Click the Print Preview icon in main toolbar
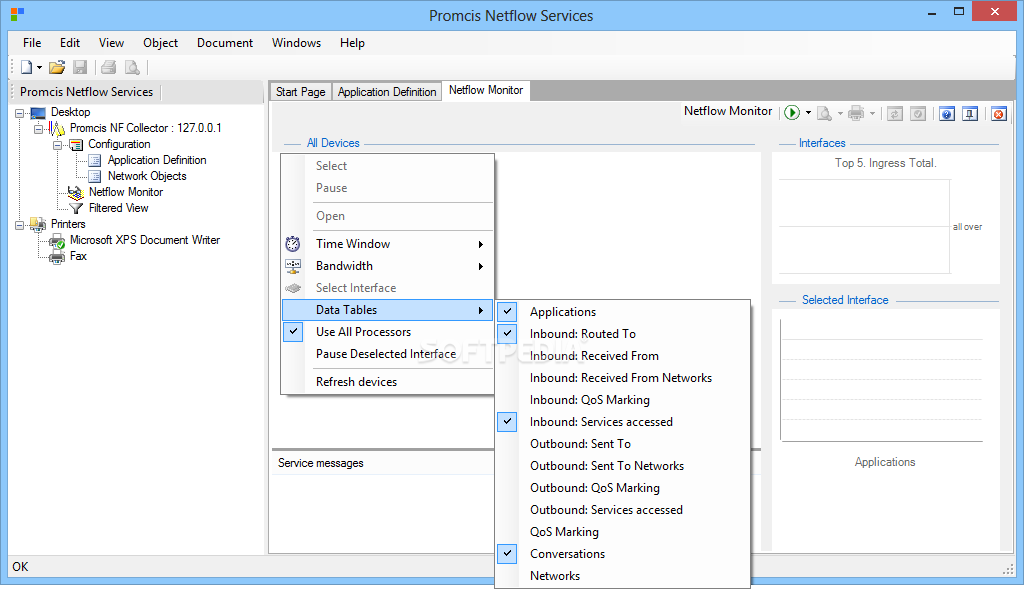 tap(132, 67)
